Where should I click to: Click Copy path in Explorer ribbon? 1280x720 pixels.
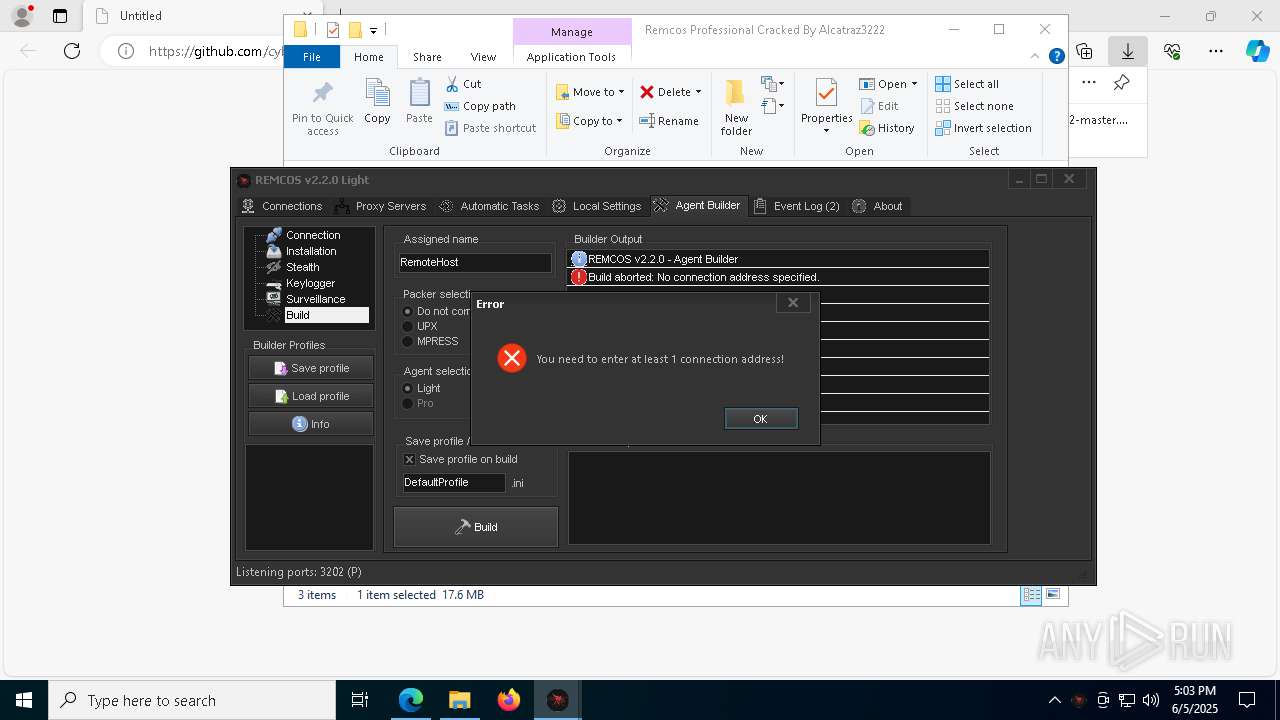pos(480,106)
